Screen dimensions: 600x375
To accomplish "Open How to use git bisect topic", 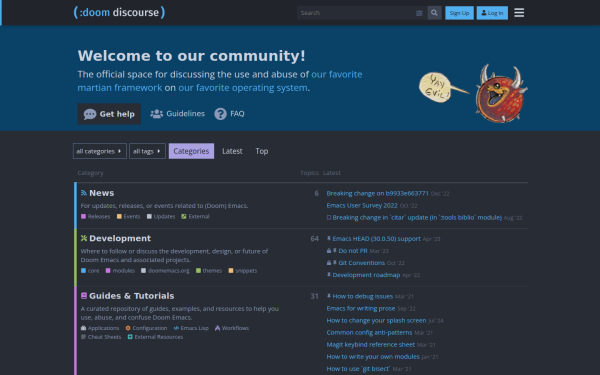I will click(358, 369).
